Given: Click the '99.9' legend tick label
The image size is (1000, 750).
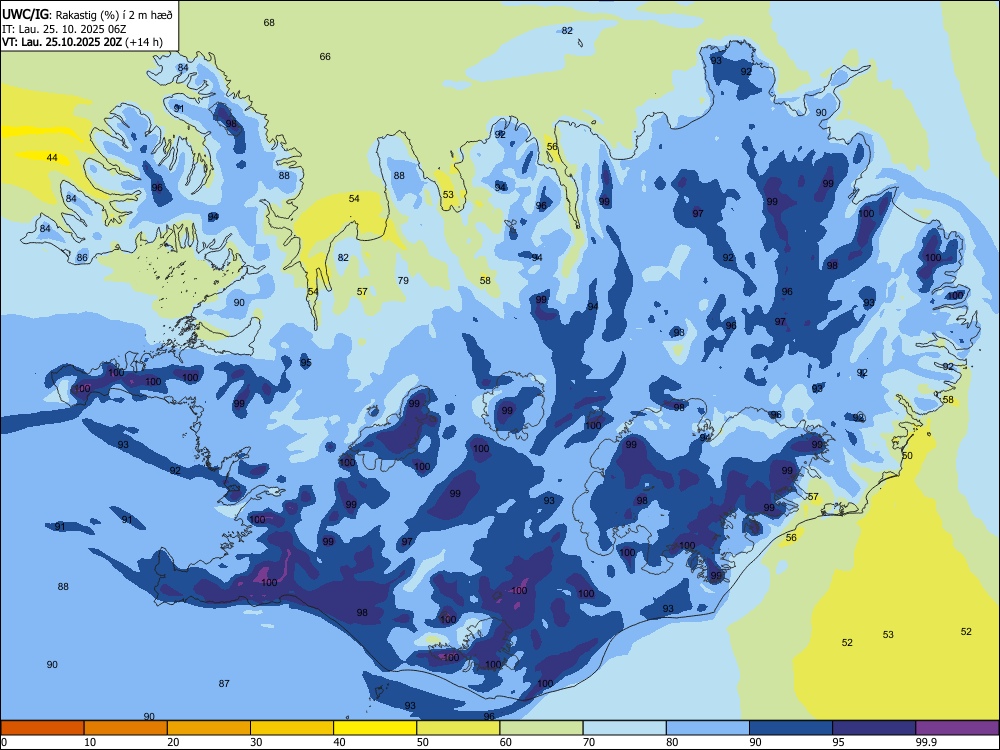Looking at the screenshot, I should pos(926,742).
